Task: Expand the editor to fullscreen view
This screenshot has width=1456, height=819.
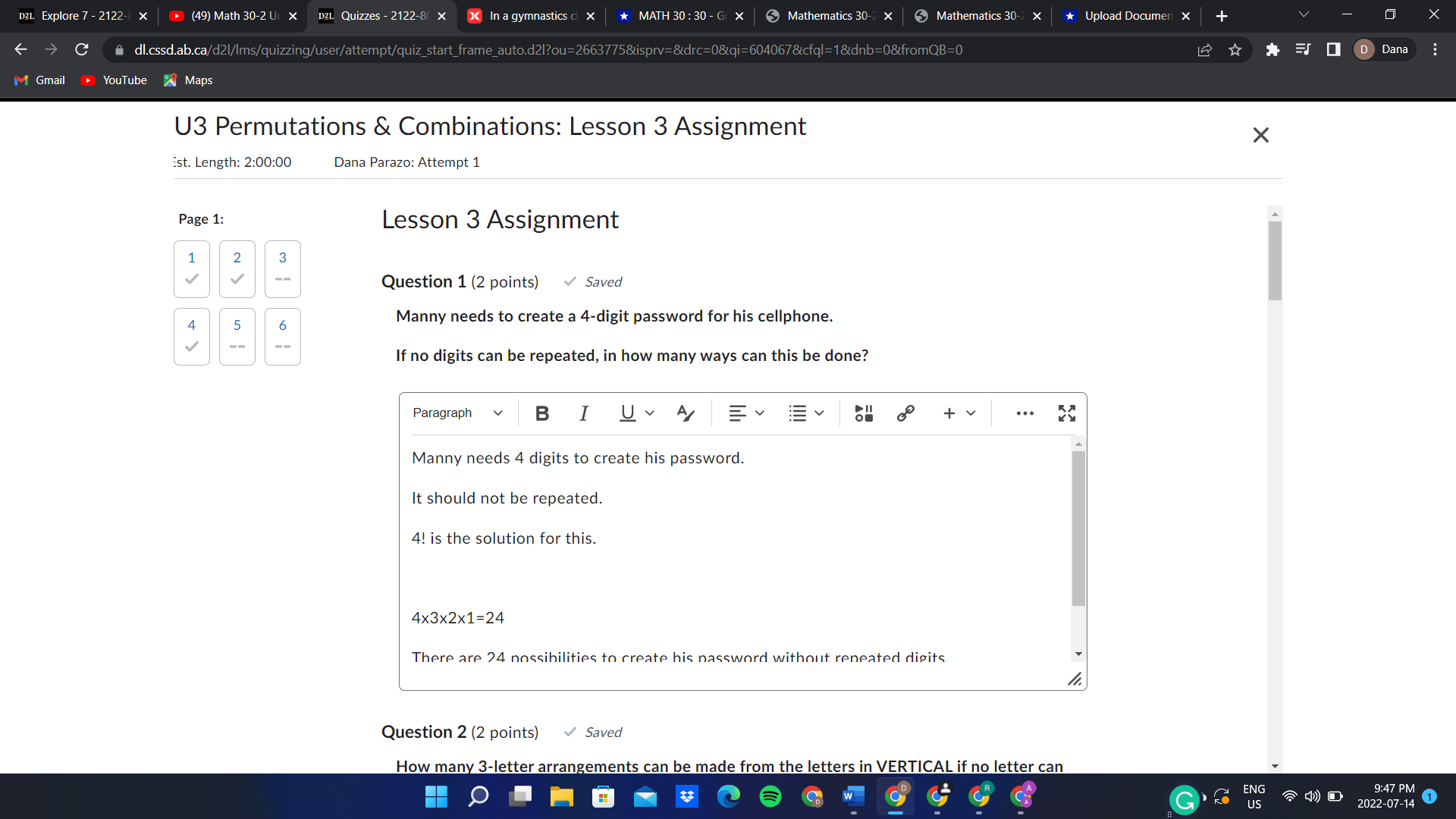Action: pos(1066,413)
